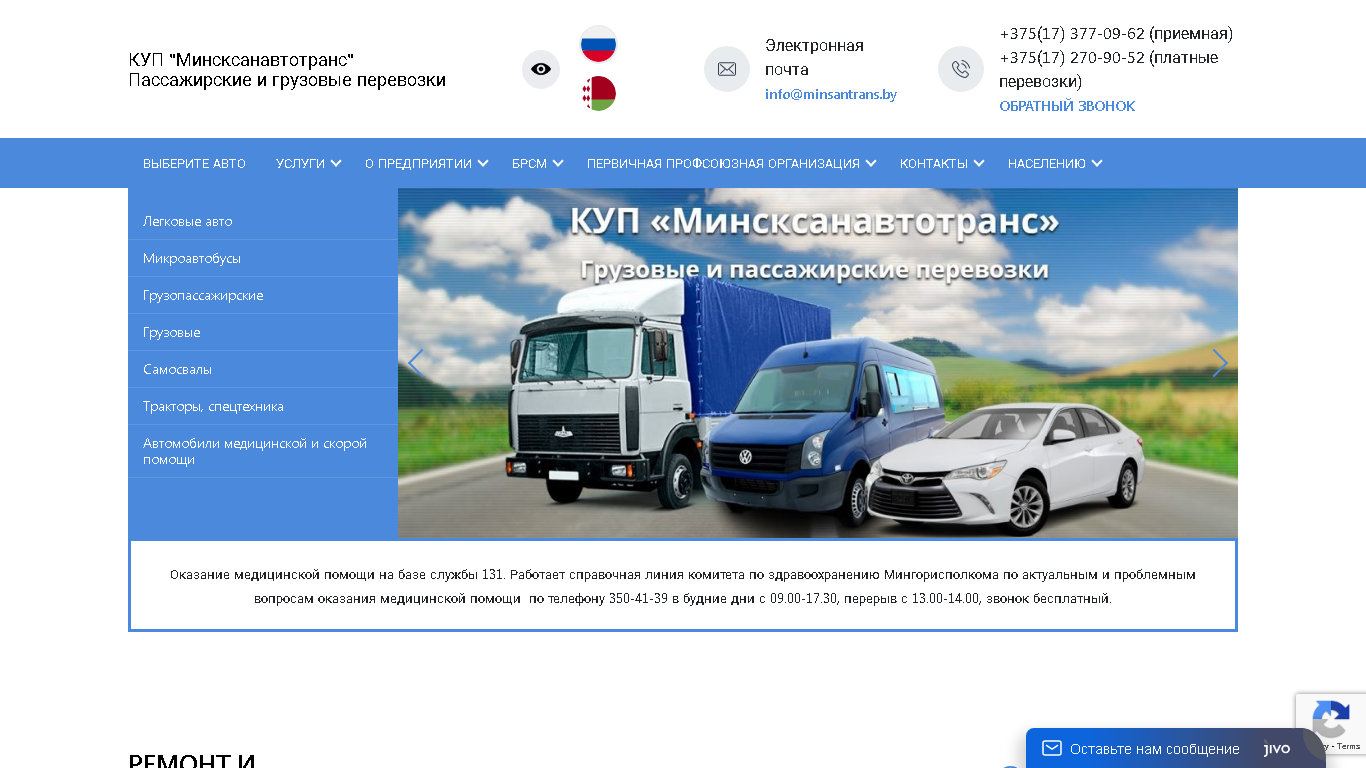Screen dimensions: 1366x768
Task: Expand the БРСМ chevron
Action: (559, 163)
